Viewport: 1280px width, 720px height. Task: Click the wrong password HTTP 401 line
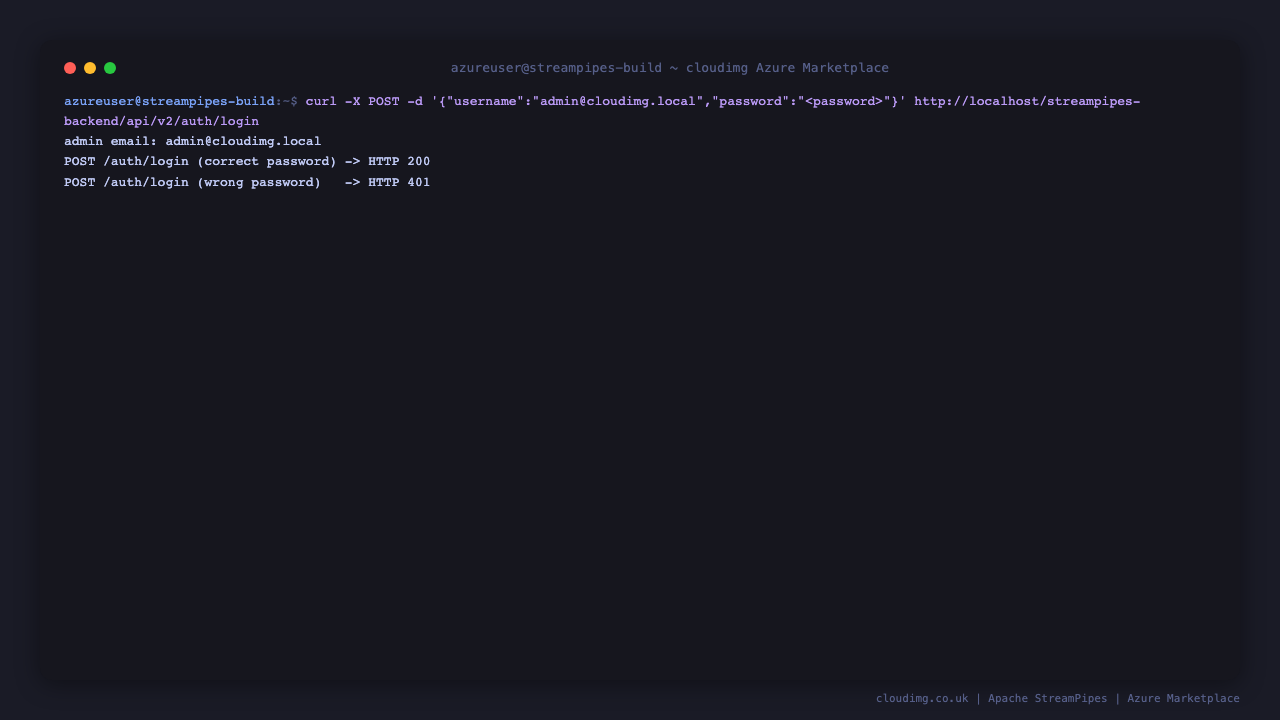pyautogui.click(x=247, y=182)
